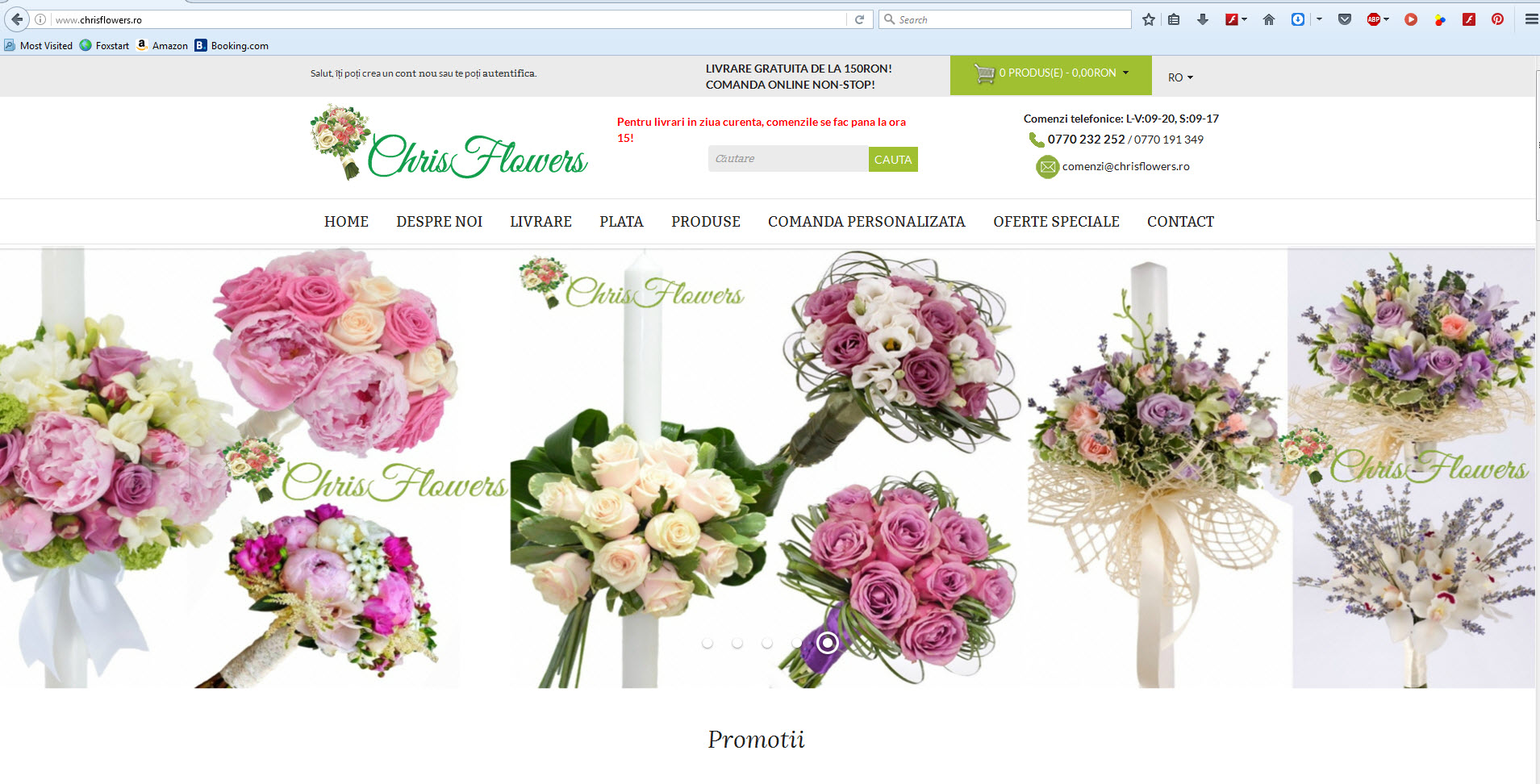Viewport: 1540px width, 784px height.
Task: Click into the Cautare search field
Action: [x=788, y=159]
